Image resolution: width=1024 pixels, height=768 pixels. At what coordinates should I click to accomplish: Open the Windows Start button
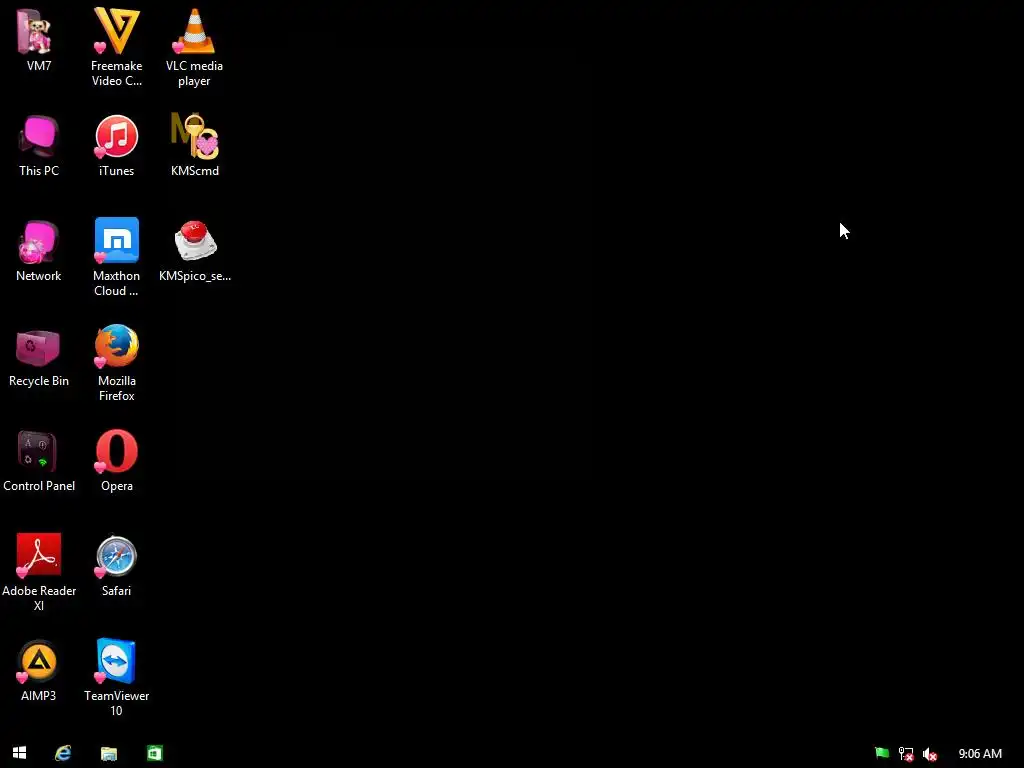click(20, 753)
